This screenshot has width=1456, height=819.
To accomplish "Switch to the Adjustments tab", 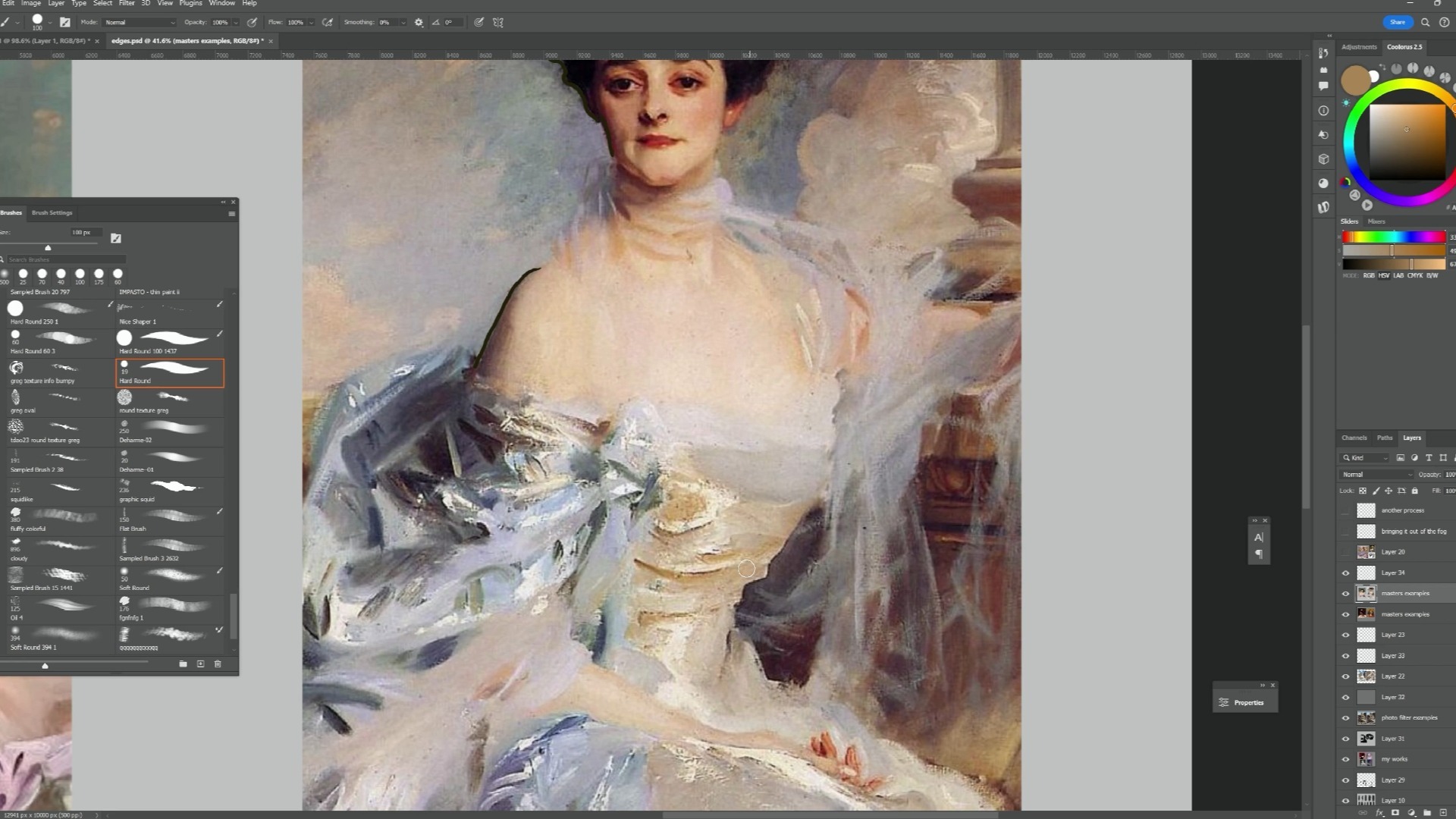I will (1359, 47).
